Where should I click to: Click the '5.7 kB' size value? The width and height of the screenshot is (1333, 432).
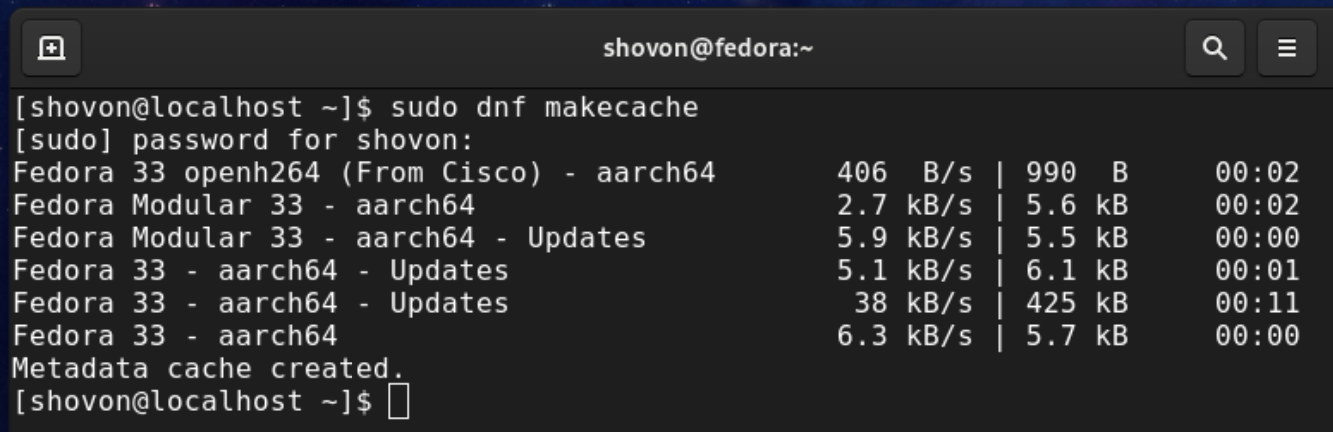pos(1076,336)
